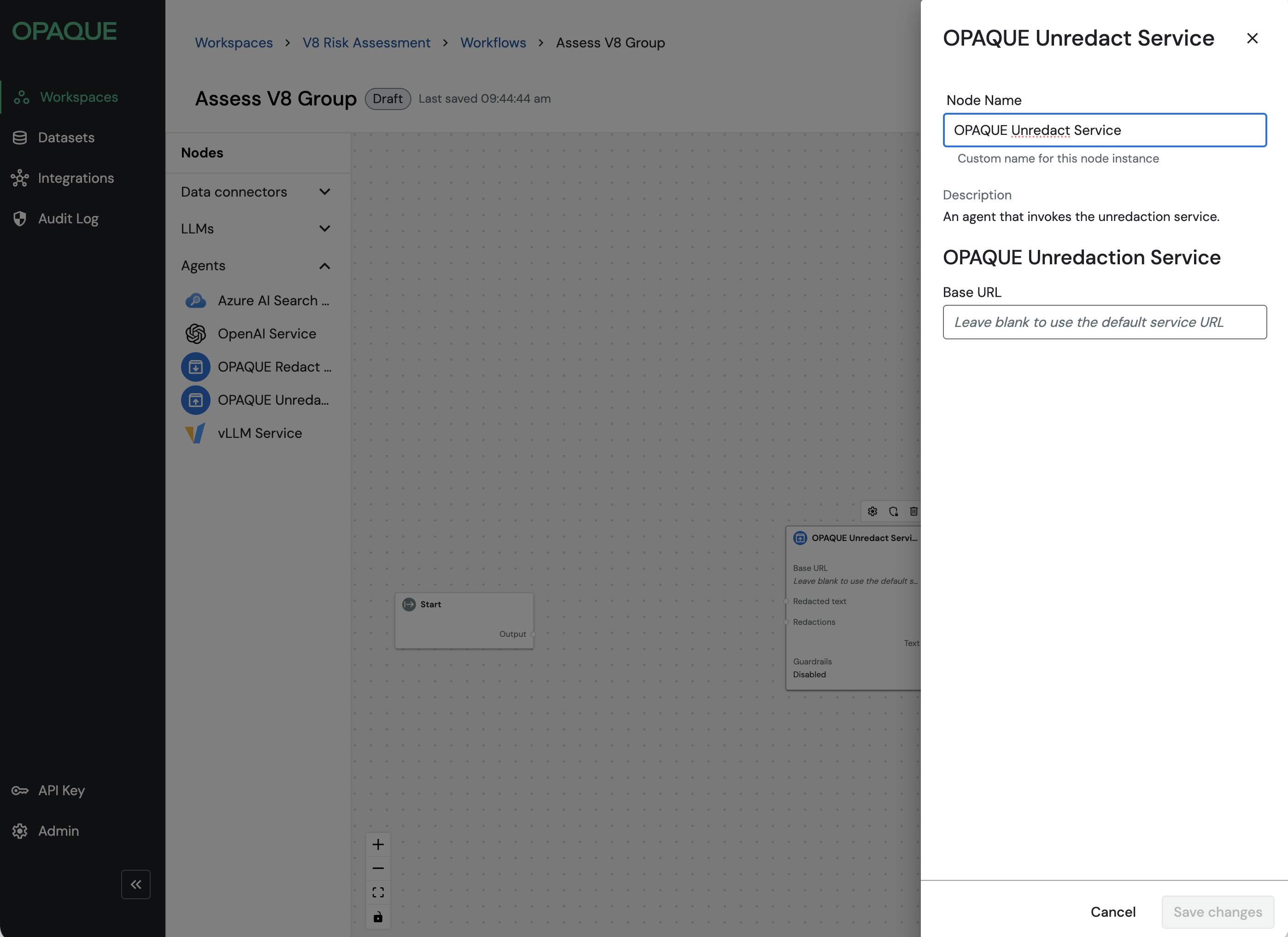Zoom out on canvas with minus
This screenshot has height=937, width=1288.
[x=378, y=868]
